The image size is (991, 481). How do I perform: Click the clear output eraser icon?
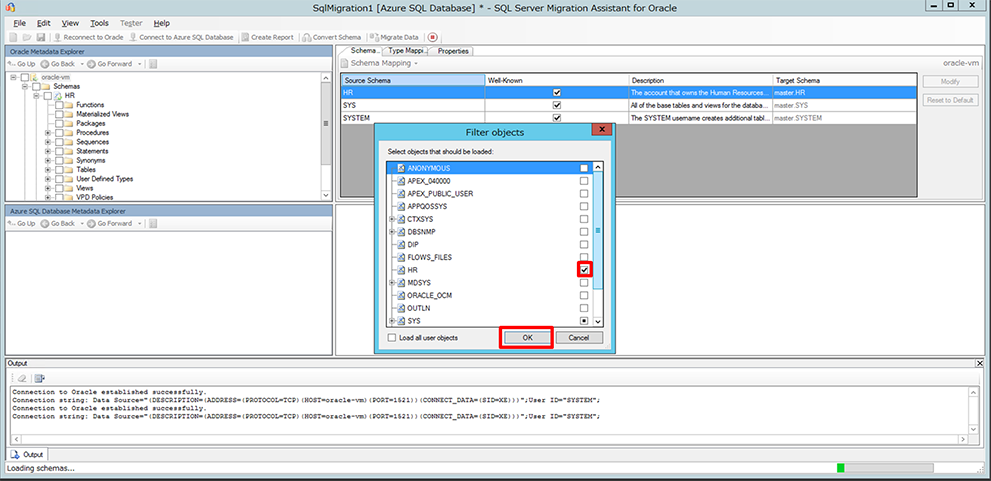[22, 378]
